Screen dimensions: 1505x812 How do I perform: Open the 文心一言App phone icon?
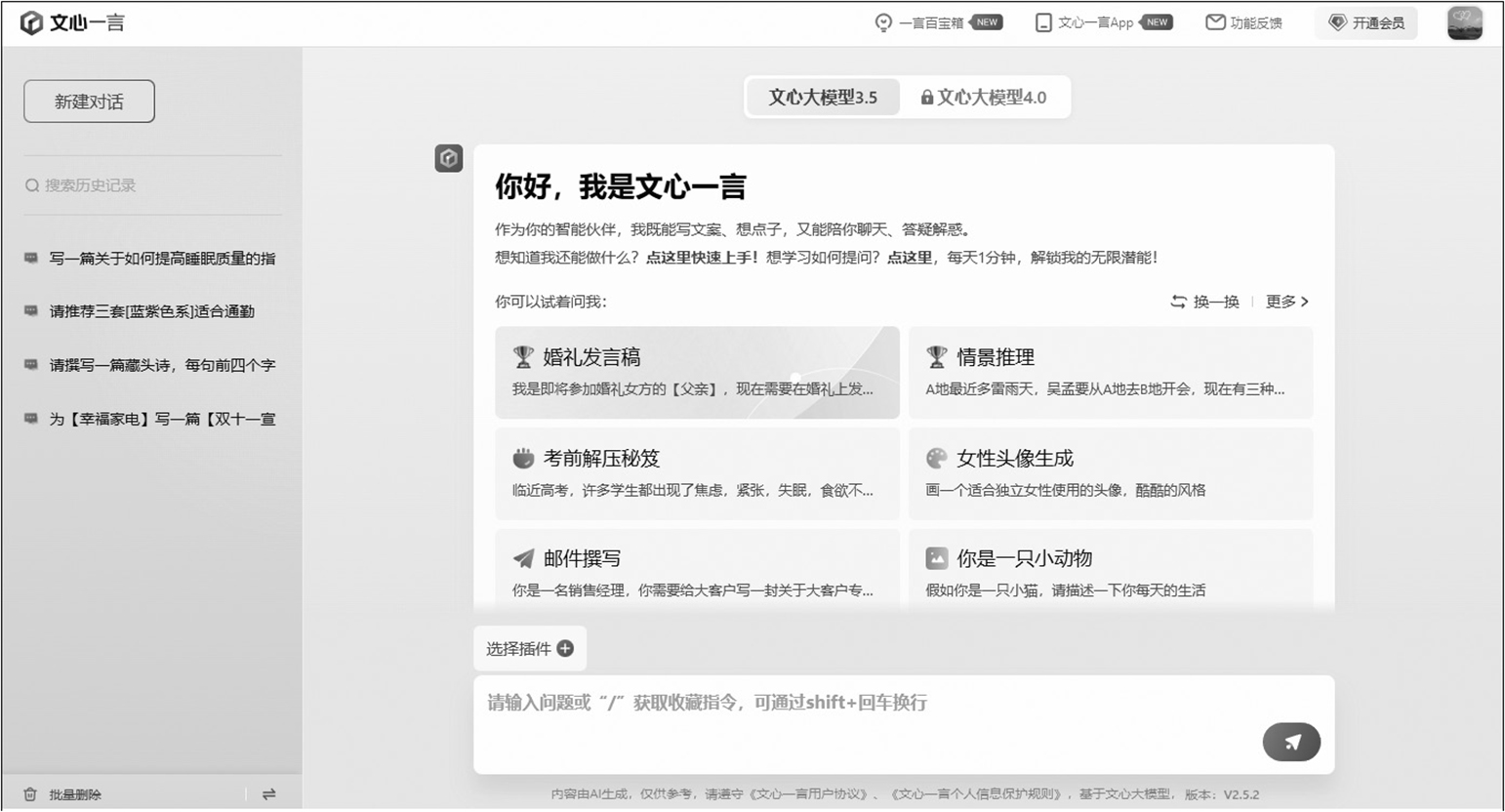(1043, 22)
